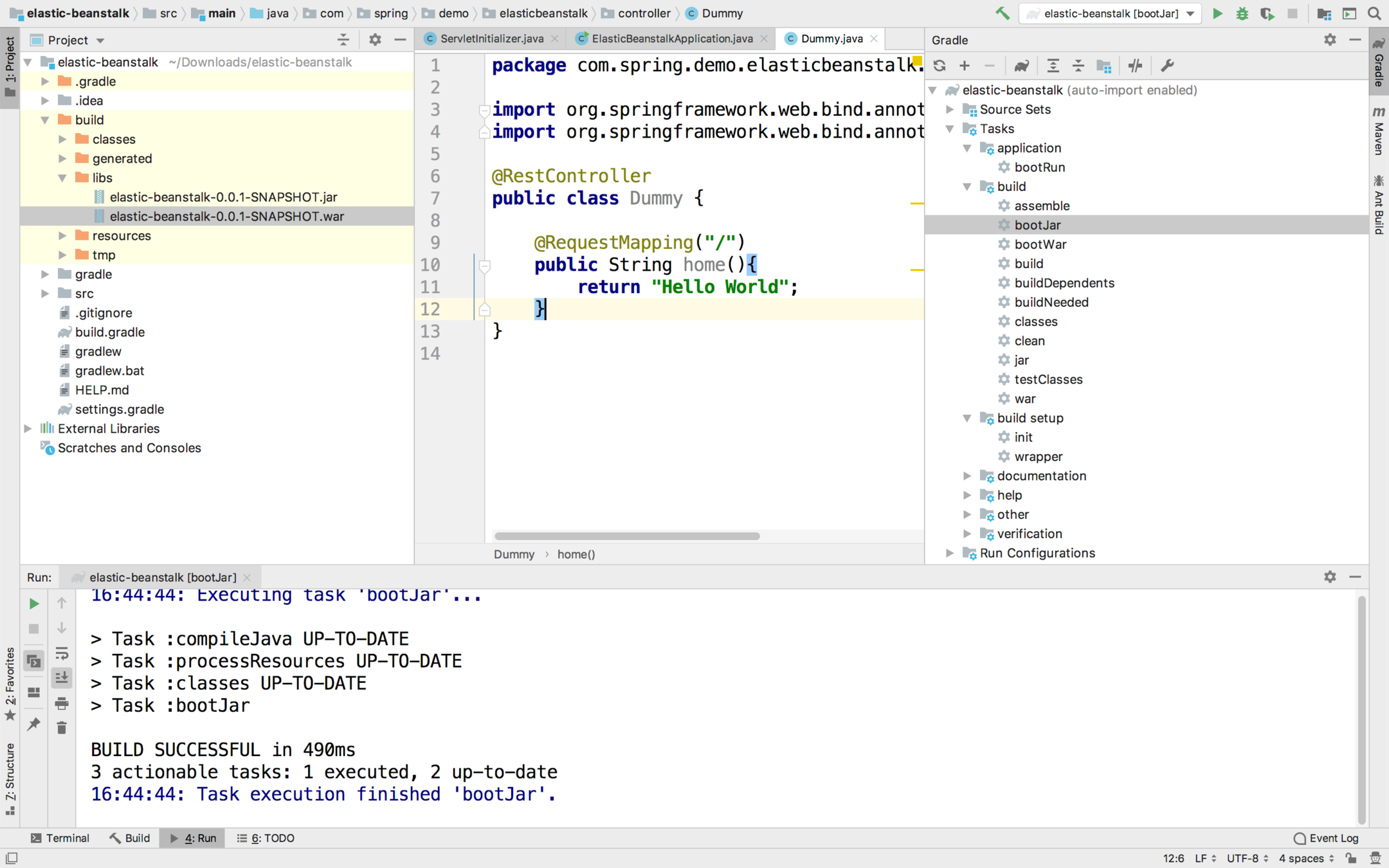Click the green Run button in top toolbar

pyautogui.click(x=1217, y=14)
